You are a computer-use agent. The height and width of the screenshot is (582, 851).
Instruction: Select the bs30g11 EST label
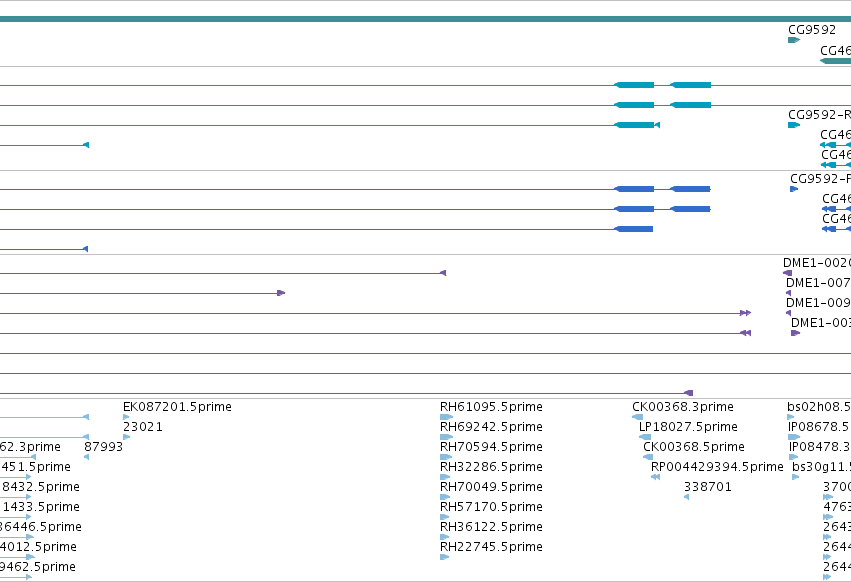pyautogui.click(x=821, y=467)
